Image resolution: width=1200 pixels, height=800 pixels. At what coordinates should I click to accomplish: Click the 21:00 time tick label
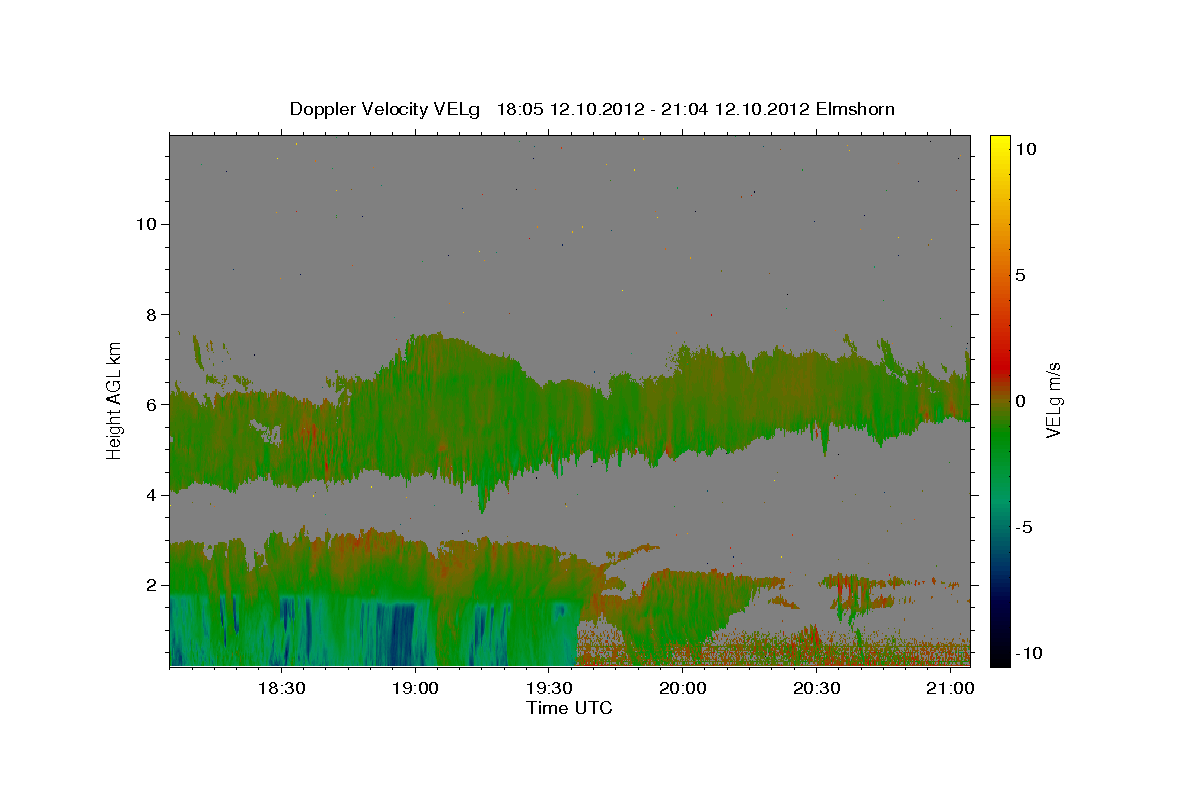point(950,688)
